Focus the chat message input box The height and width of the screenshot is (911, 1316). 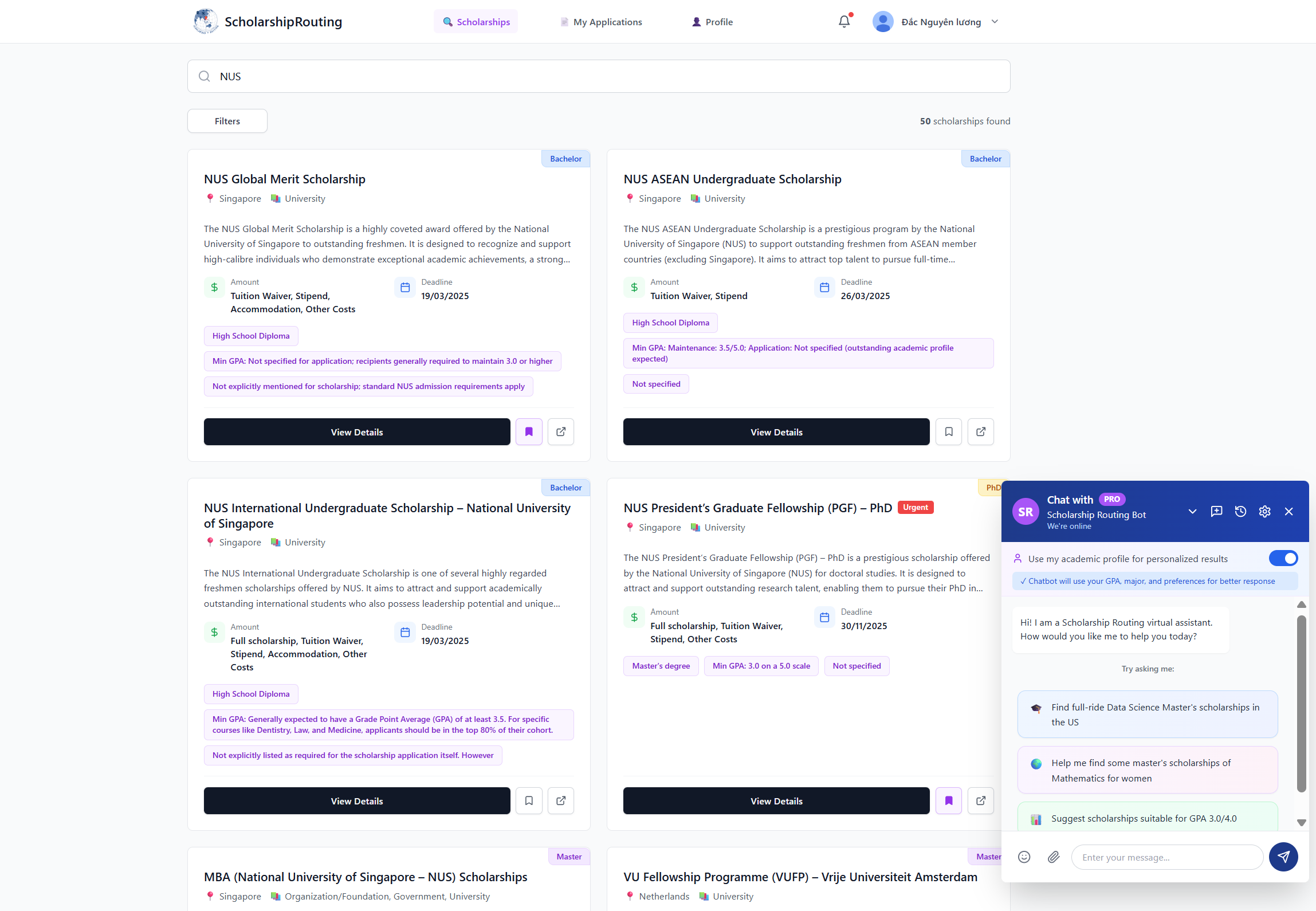pos(1166,857)
